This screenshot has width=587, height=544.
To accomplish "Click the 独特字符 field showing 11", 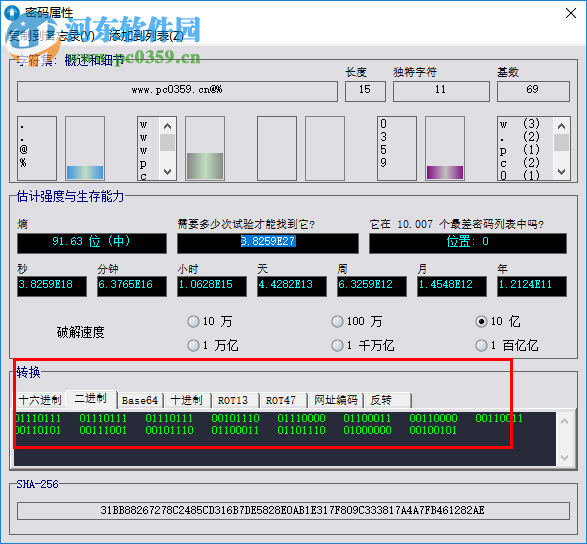I will (x=441, y=91).
